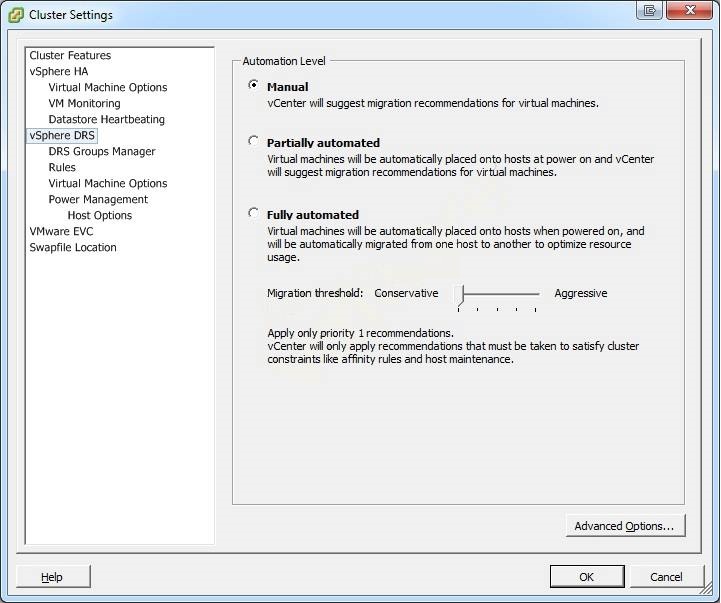Choose the Fully automated radio button

coord(253,213)
